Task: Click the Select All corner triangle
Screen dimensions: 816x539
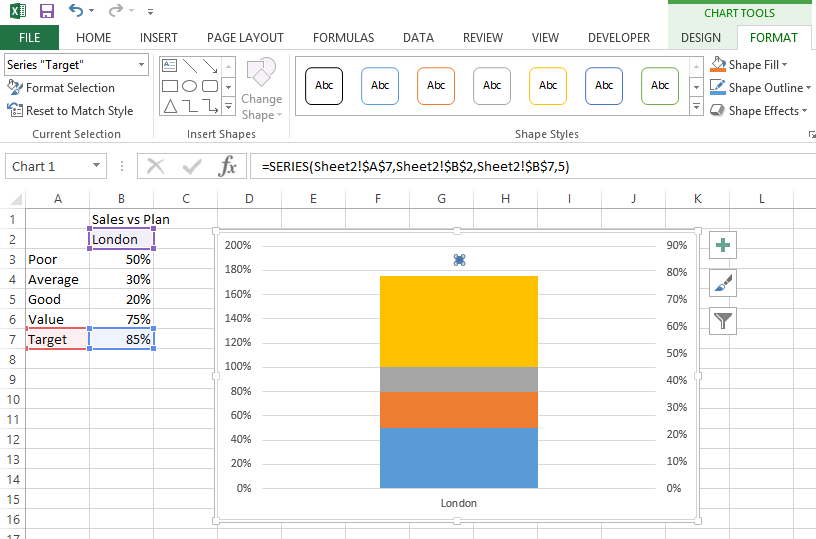Action: tap(16, 199)
